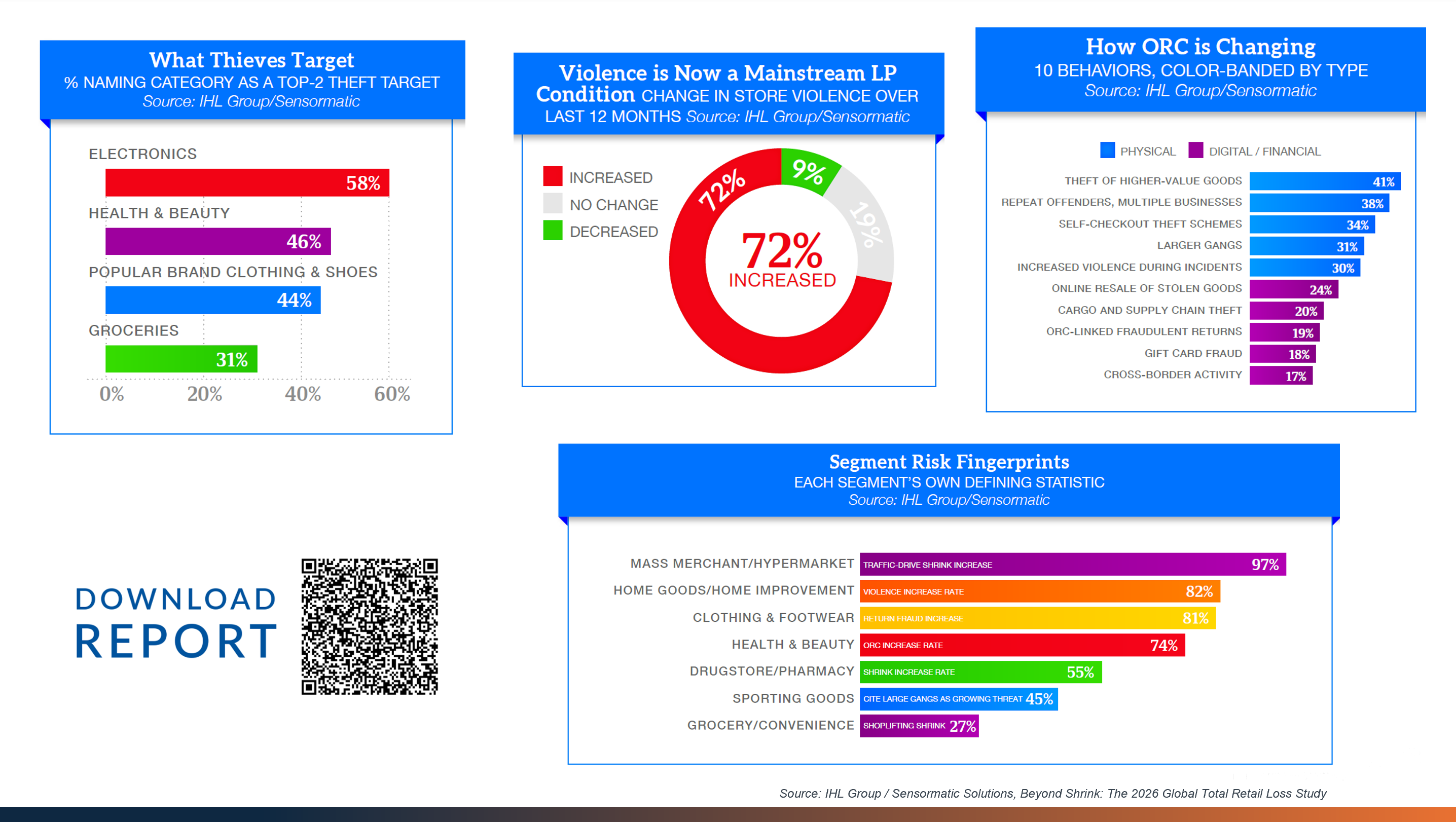Image resolution: width=1456 pixels, height=822 pixels.
Task: Click the Increased Violence During Incidents 30% bar
Action: [x=1304, y=268]
